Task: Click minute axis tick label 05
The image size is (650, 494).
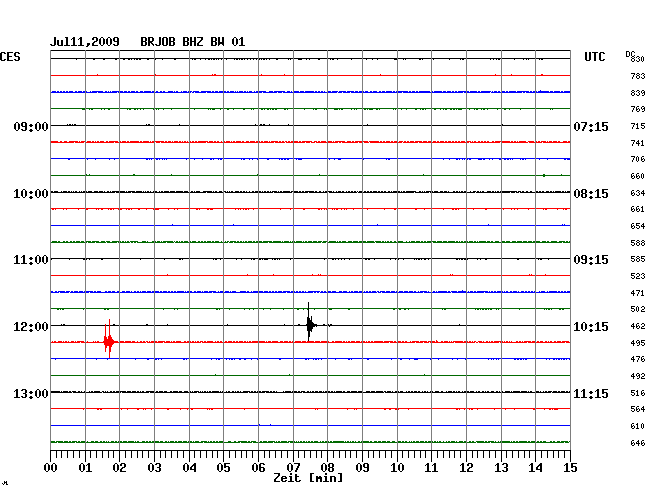Action: (x=223, y=468)
